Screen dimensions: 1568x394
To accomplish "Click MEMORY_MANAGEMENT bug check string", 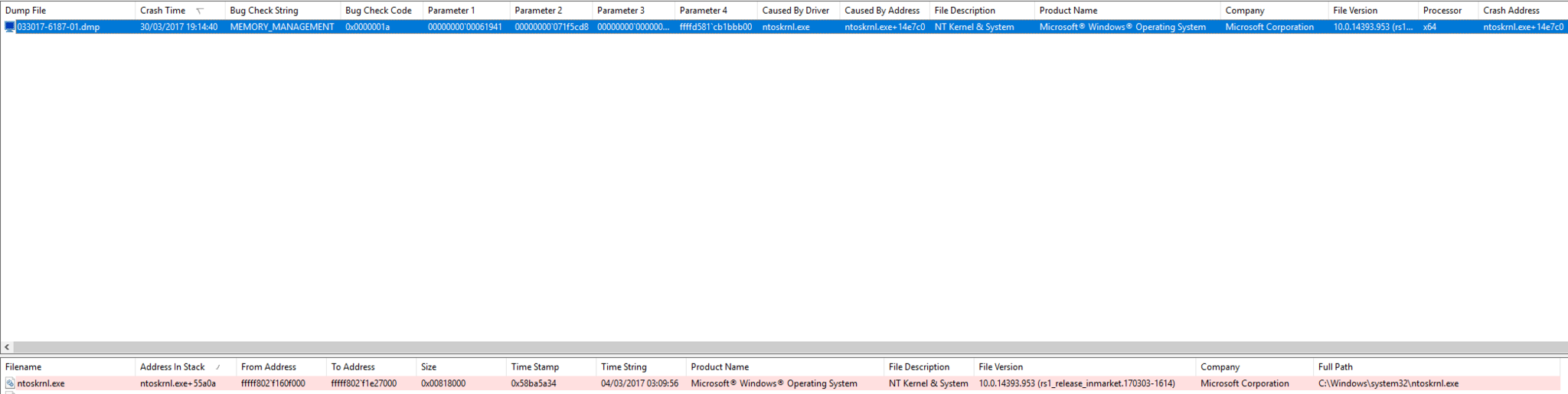I will coord(282,27).
